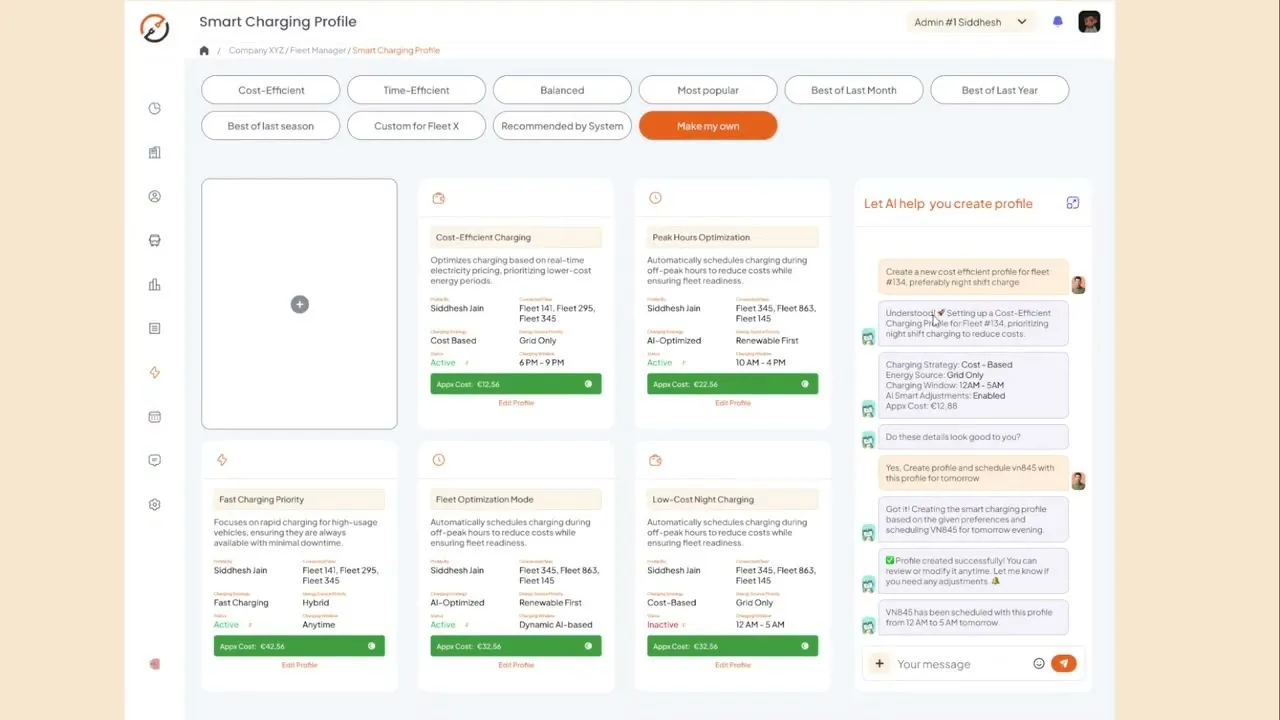Select the lightning charging icon in sidebar
This screenshot has width=1280, height=720.
pyautogui.click(x=154, y=372)
